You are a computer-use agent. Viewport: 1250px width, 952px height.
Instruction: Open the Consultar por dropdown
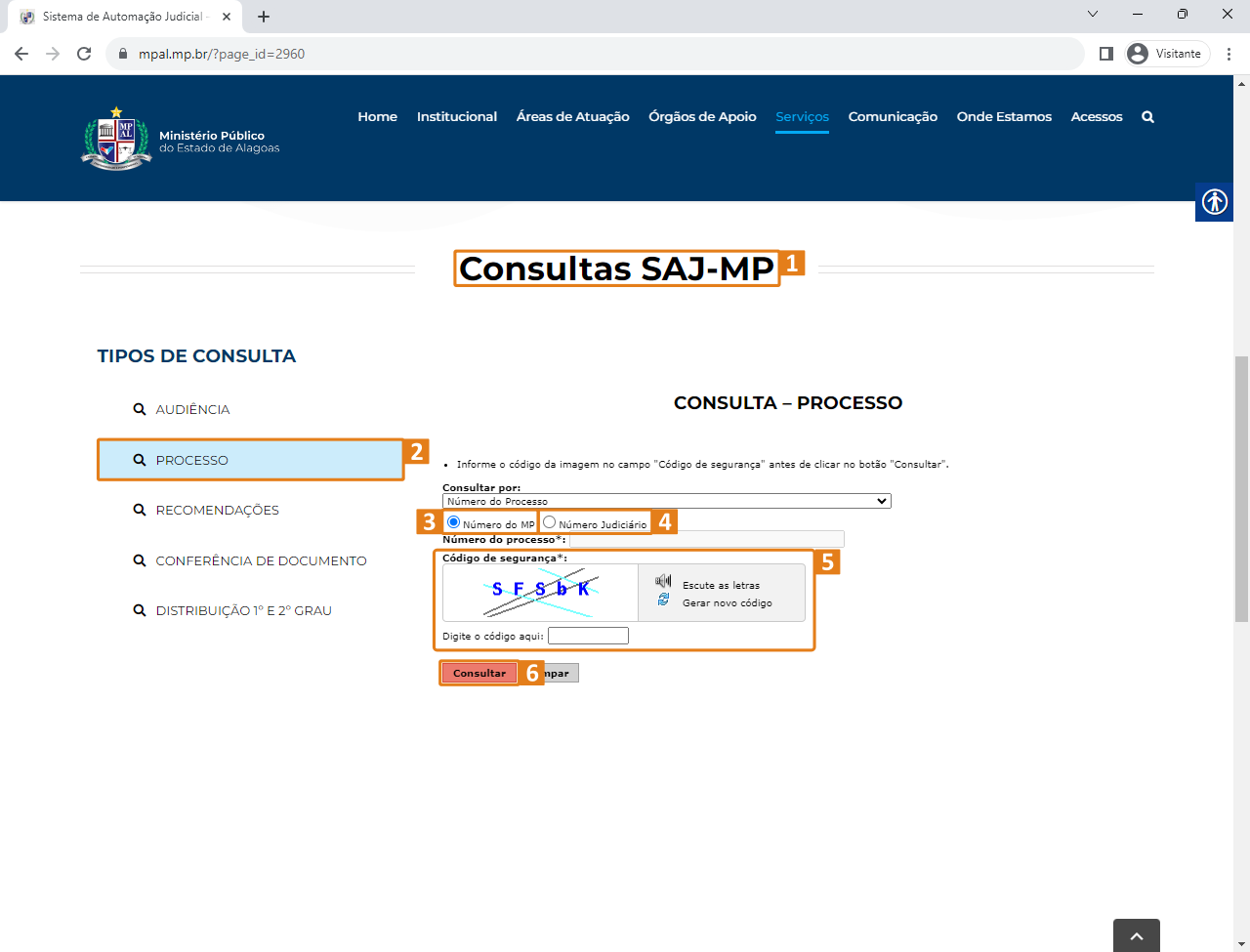667,501
